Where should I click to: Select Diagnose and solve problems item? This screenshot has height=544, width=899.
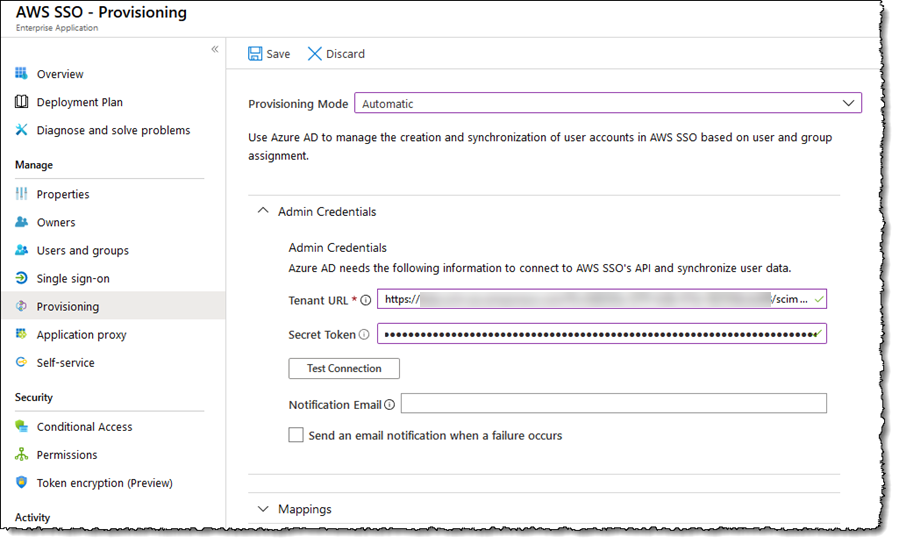(x=114, y=130)
